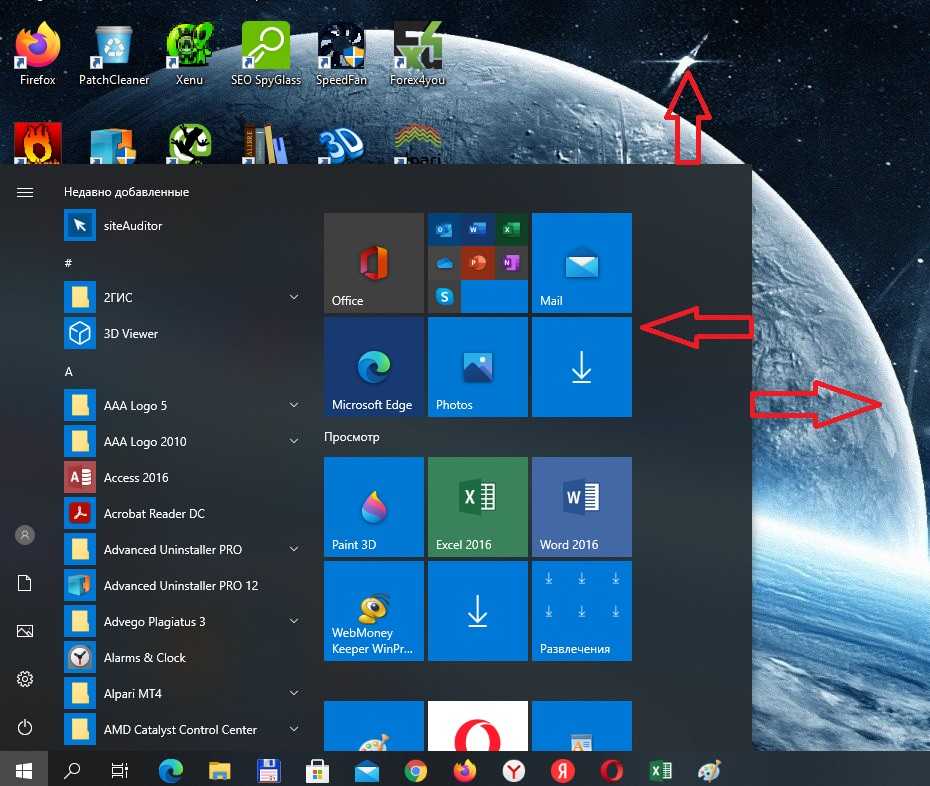Expand the hamburger menu in Start

[25, 192]
